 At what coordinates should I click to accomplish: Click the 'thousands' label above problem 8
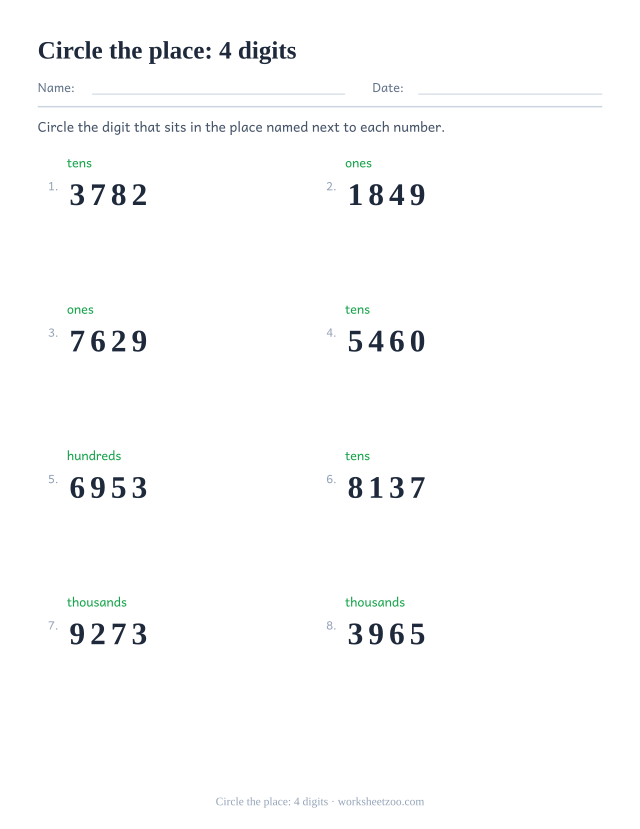coord(375,602)
